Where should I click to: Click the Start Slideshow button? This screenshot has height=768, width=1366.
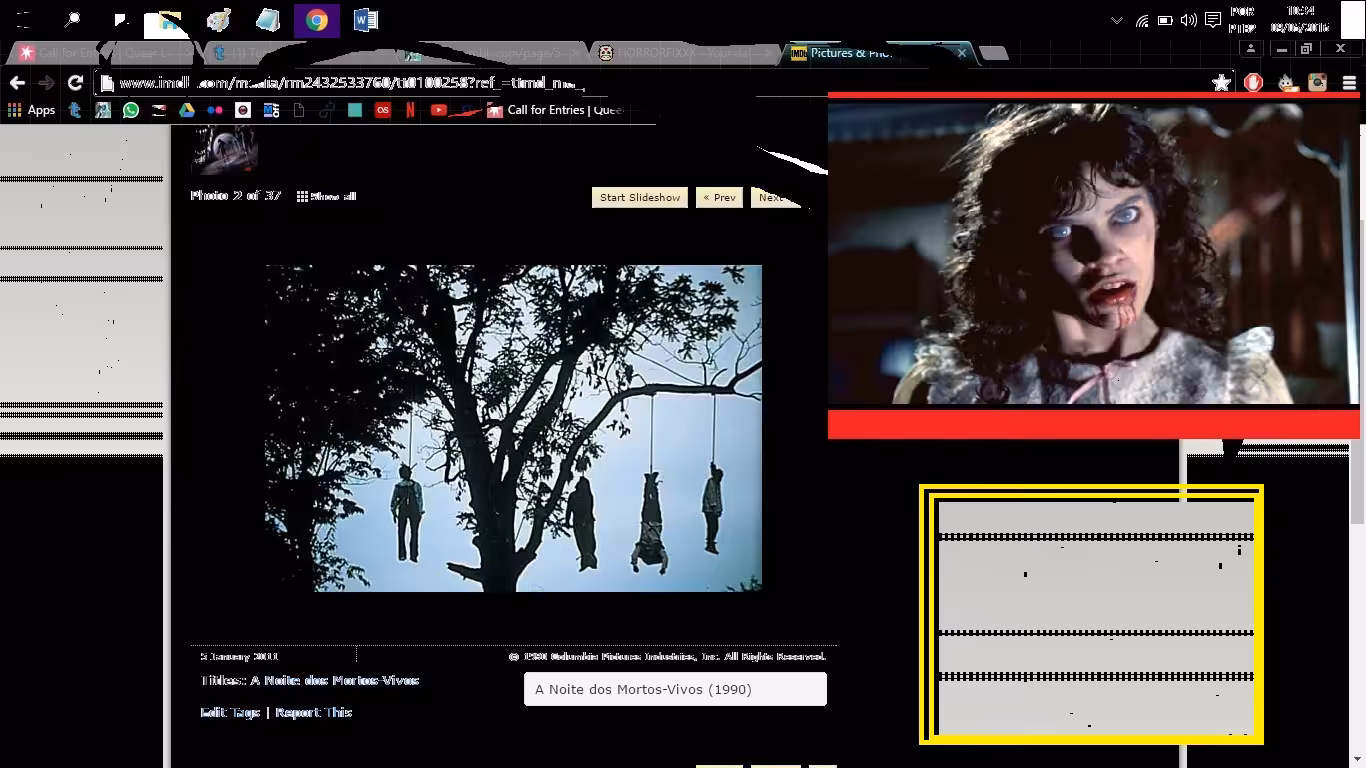point(640,197)
